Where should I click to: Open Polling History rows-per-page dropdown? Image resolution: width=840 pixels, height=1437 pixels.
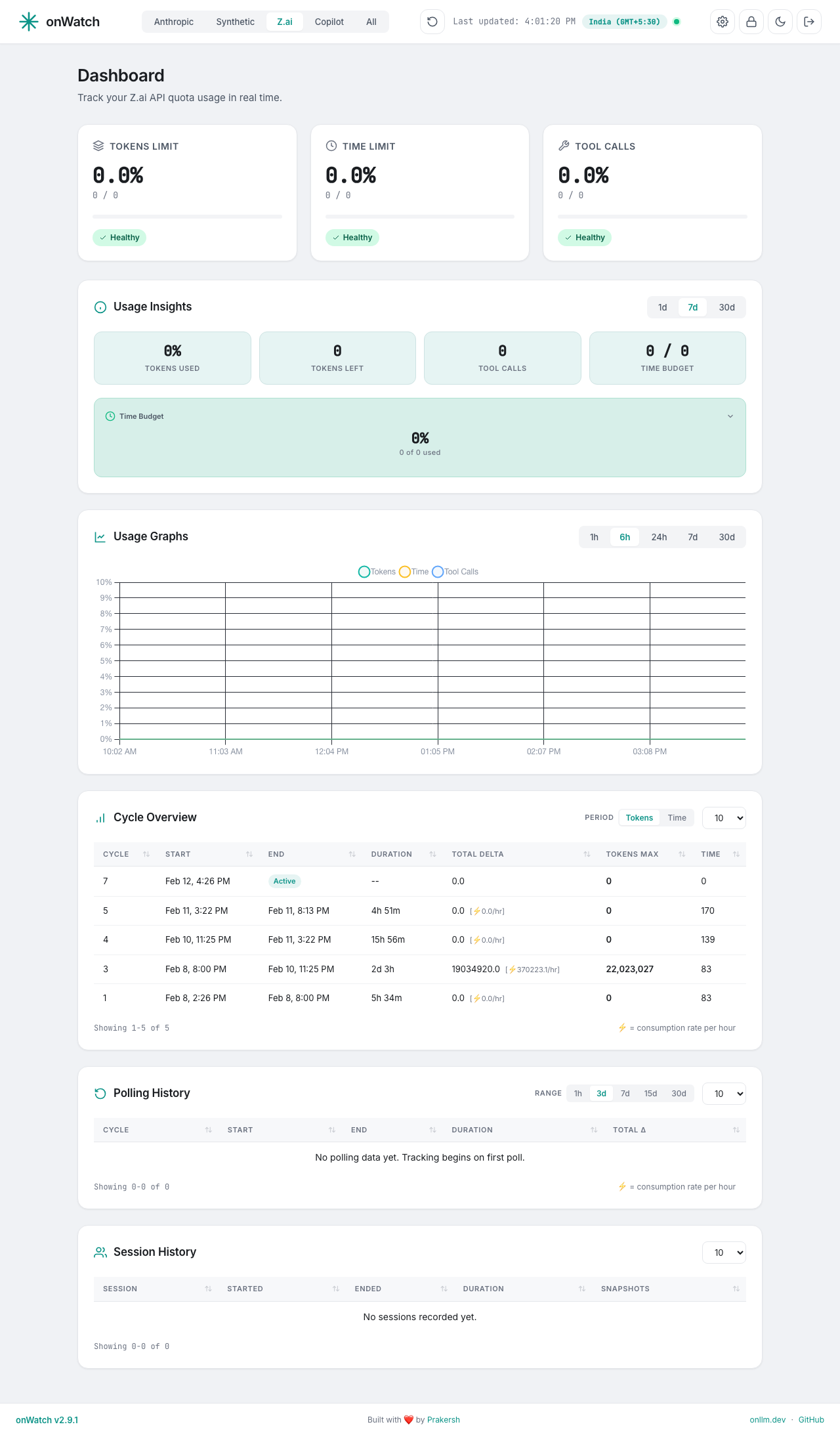[724, 1094]
